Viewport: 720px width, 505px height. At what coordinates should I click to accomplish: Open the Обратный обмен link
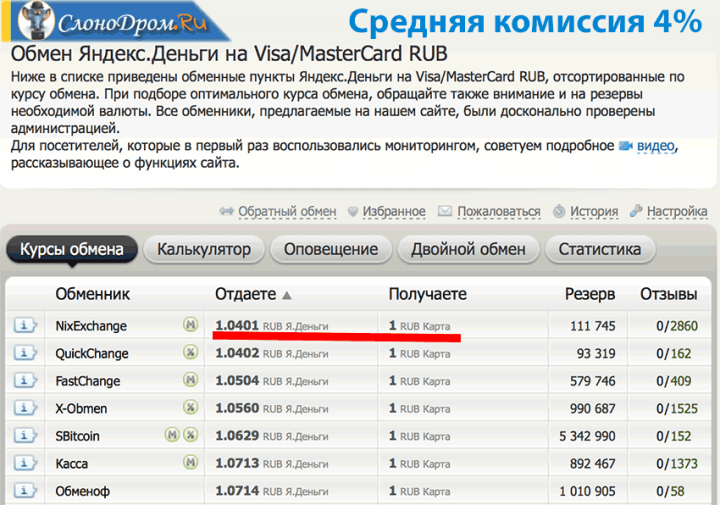287,212
